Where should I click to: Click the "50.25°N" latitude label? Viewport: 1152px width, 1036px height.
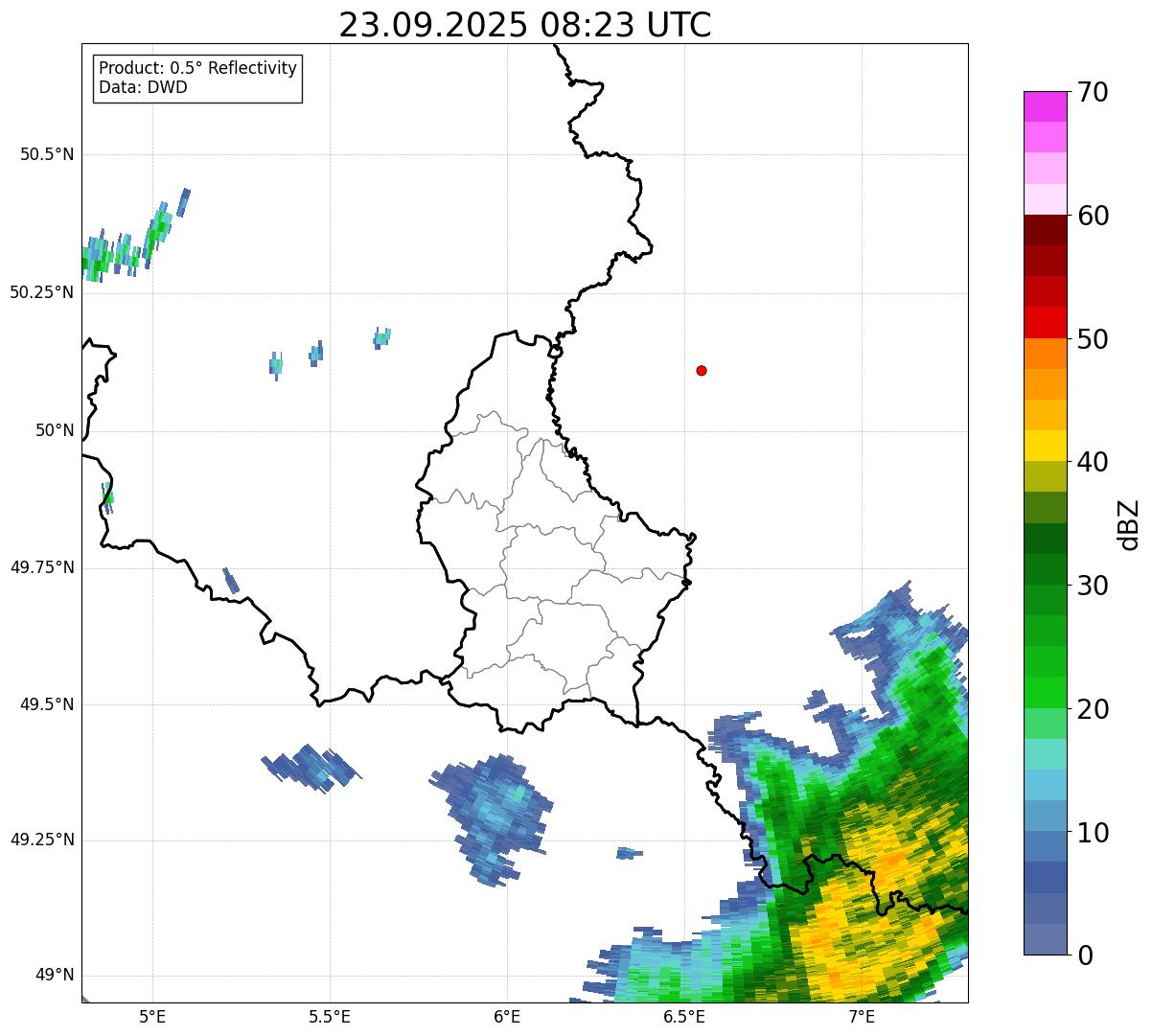point(42,292)
